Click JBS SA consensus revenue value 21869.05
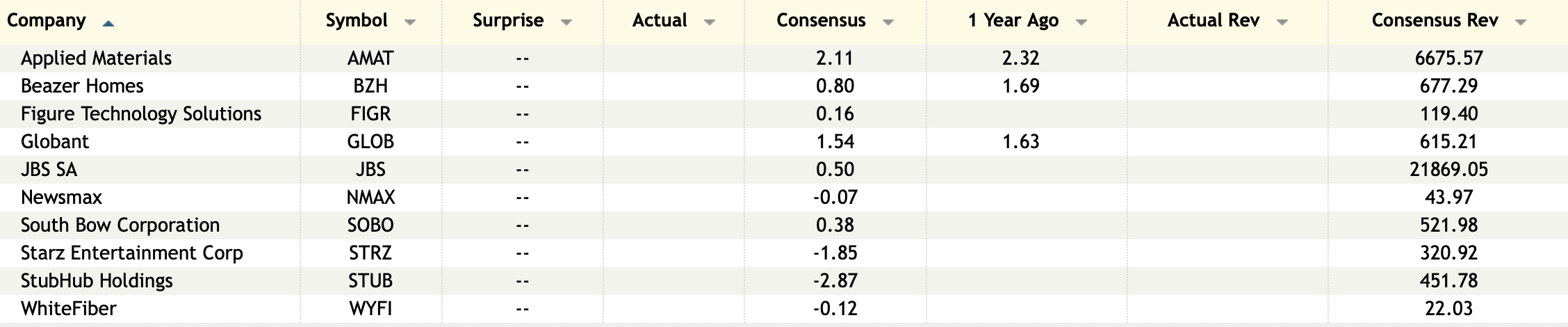The height and width of the screenshot is (327, 1568). click(1448, 169)
